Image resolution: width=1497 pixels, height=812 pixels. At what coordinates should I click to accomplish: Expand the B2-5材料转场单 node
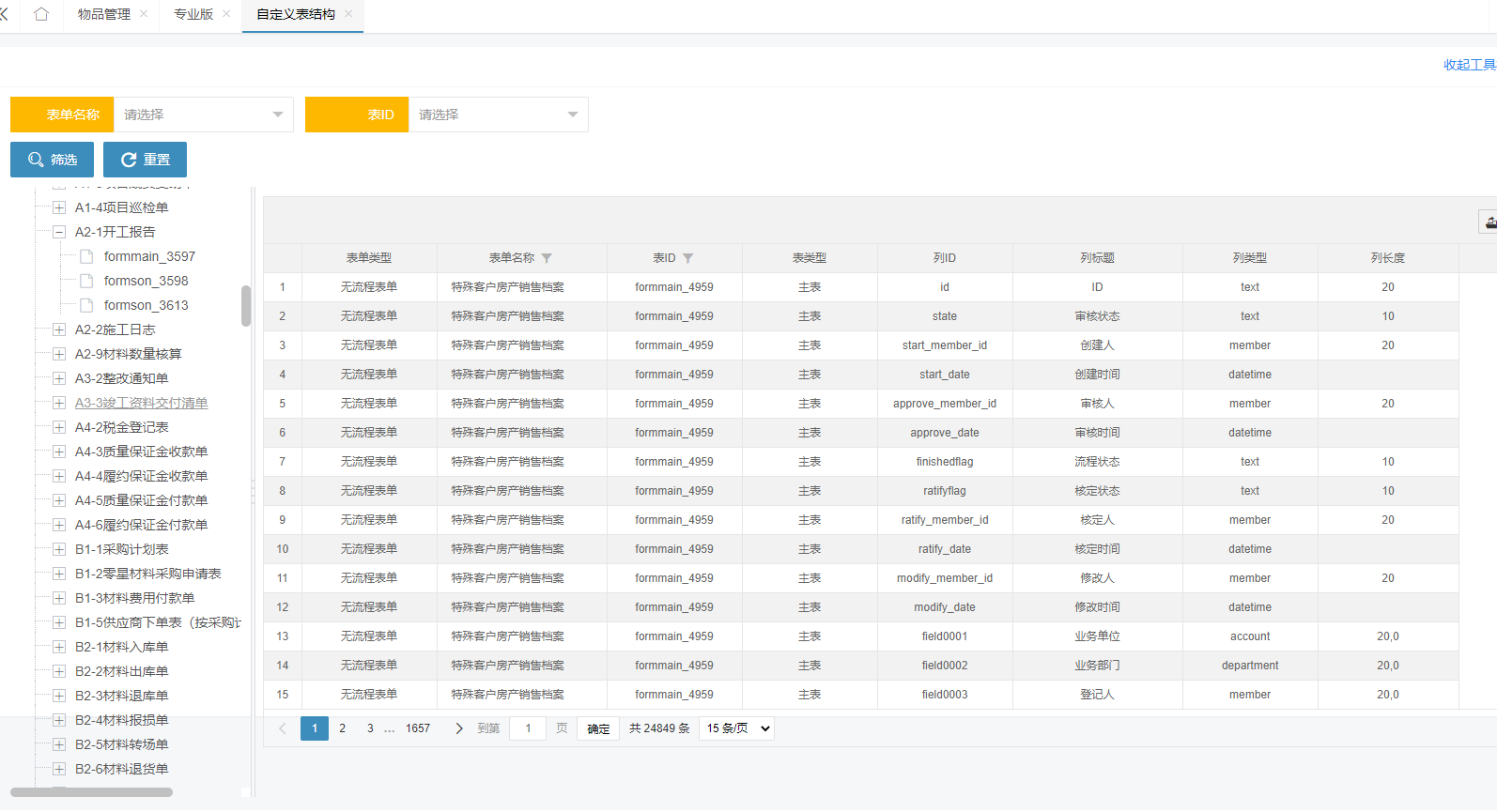(x=59, y=744)
